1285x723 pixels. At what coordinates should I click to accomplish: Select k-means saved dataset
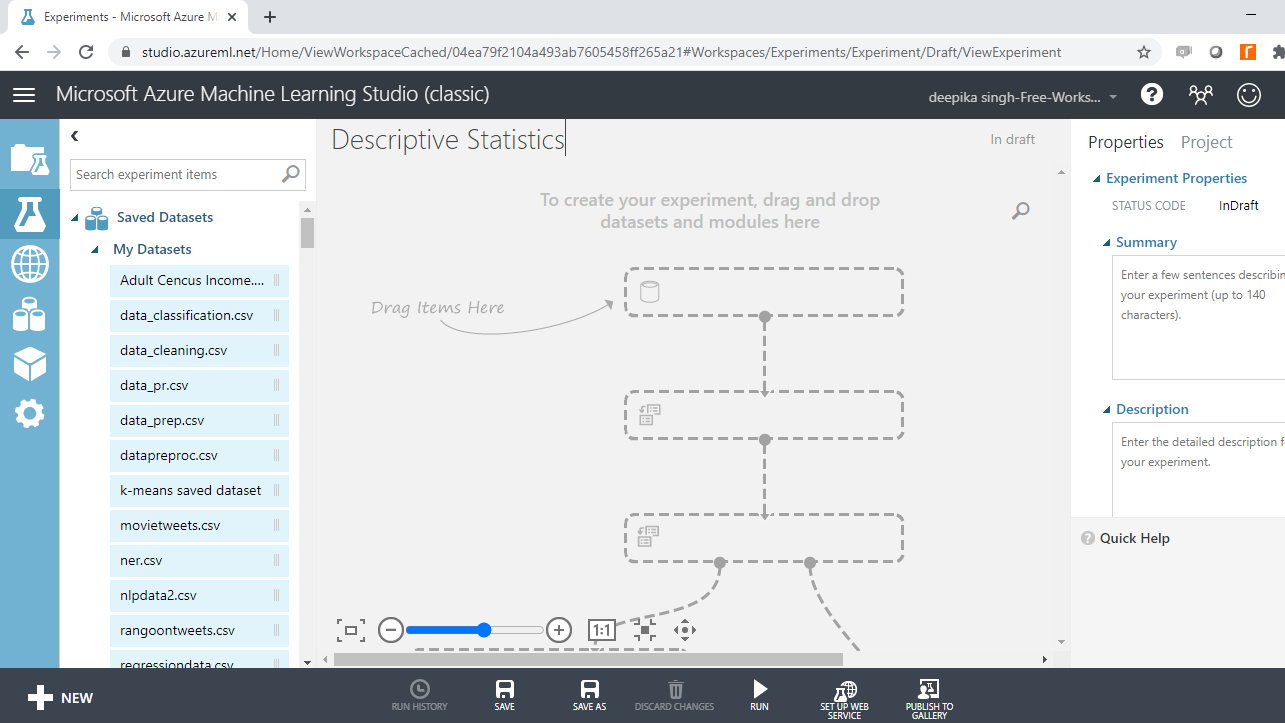point(199,491)
